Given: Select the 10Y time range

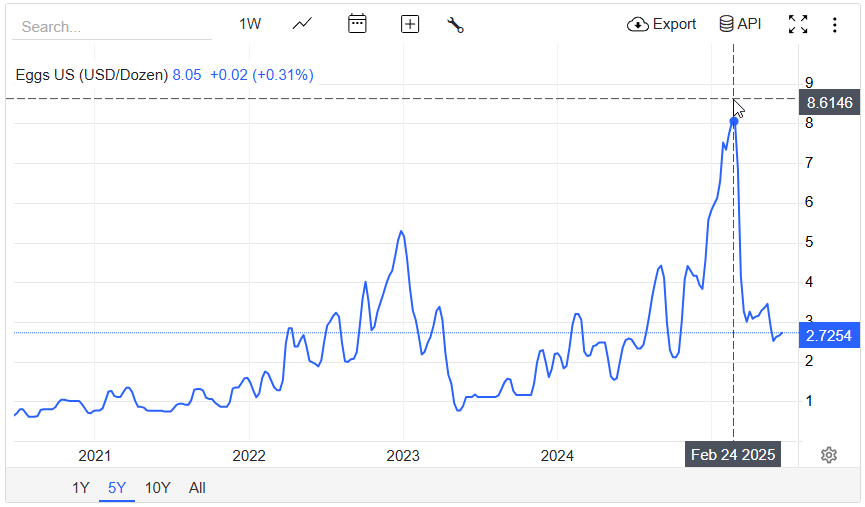Looking at the screenshot, I should click(157, 488).
